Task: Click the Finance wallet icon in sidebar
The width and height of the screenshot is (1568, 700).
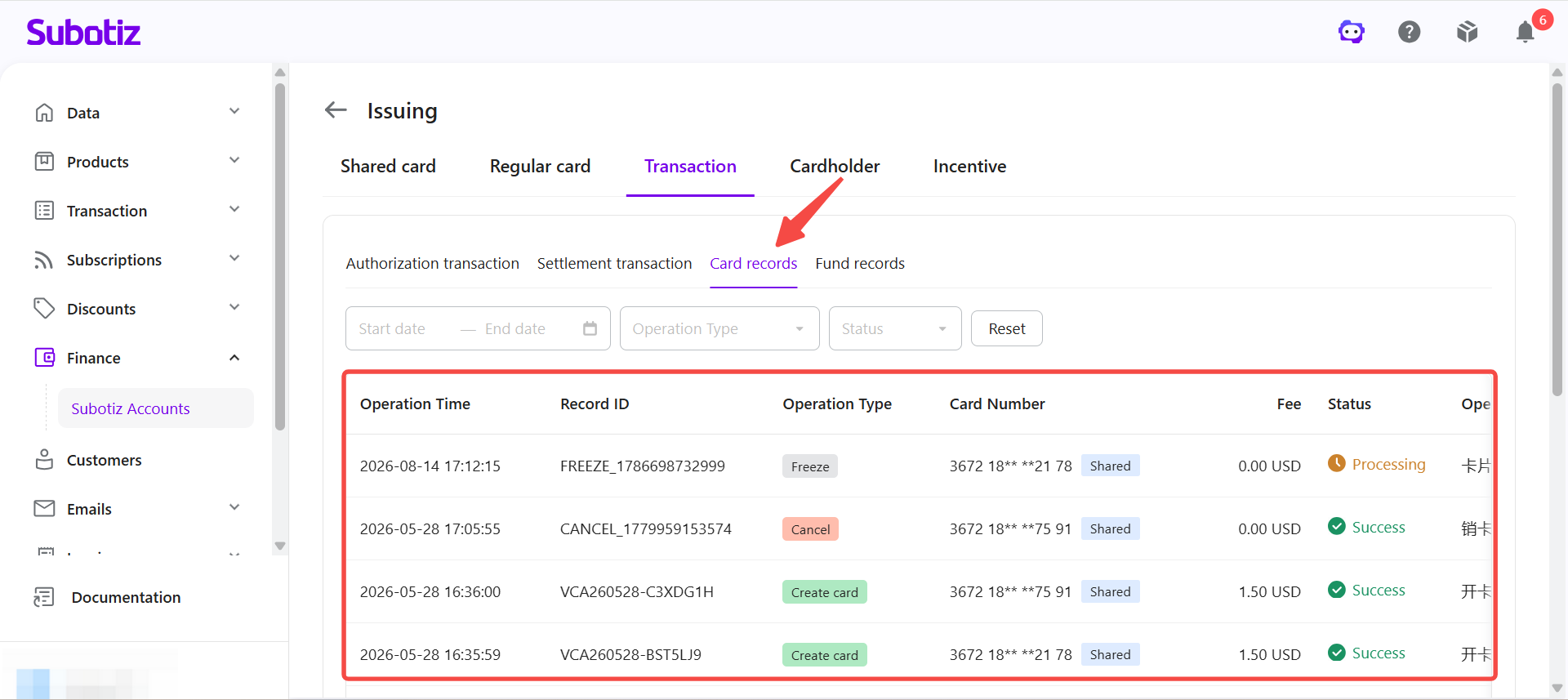Action: pos(44,358)
